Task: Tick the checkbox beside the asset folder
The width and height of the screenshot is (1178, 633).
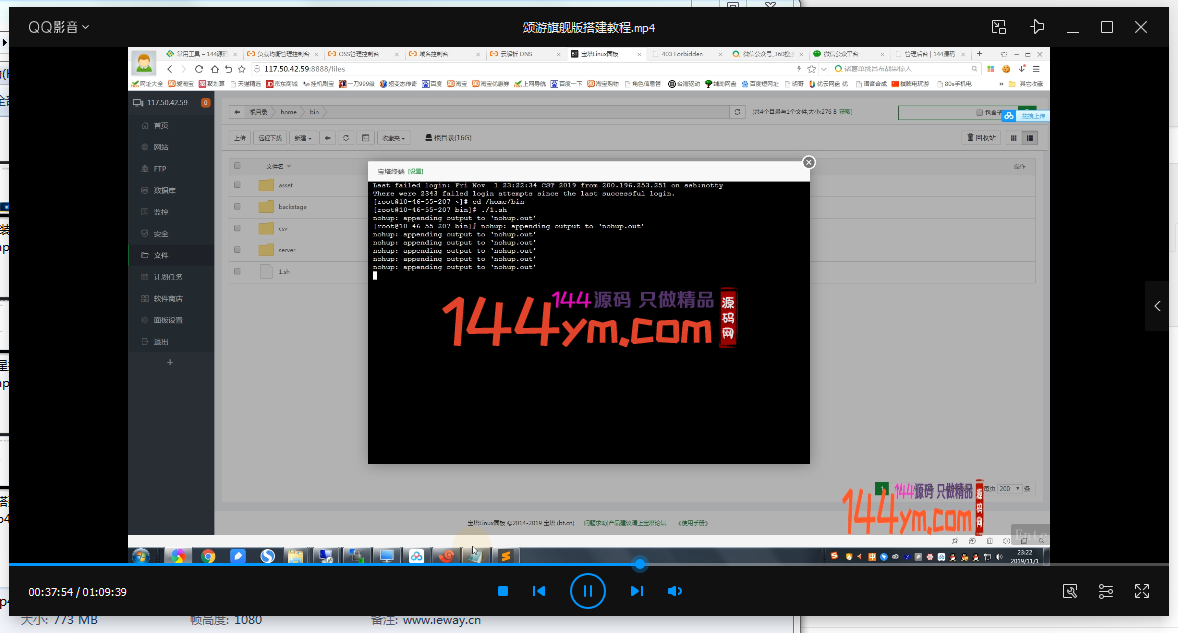Action: click(237, 185)
